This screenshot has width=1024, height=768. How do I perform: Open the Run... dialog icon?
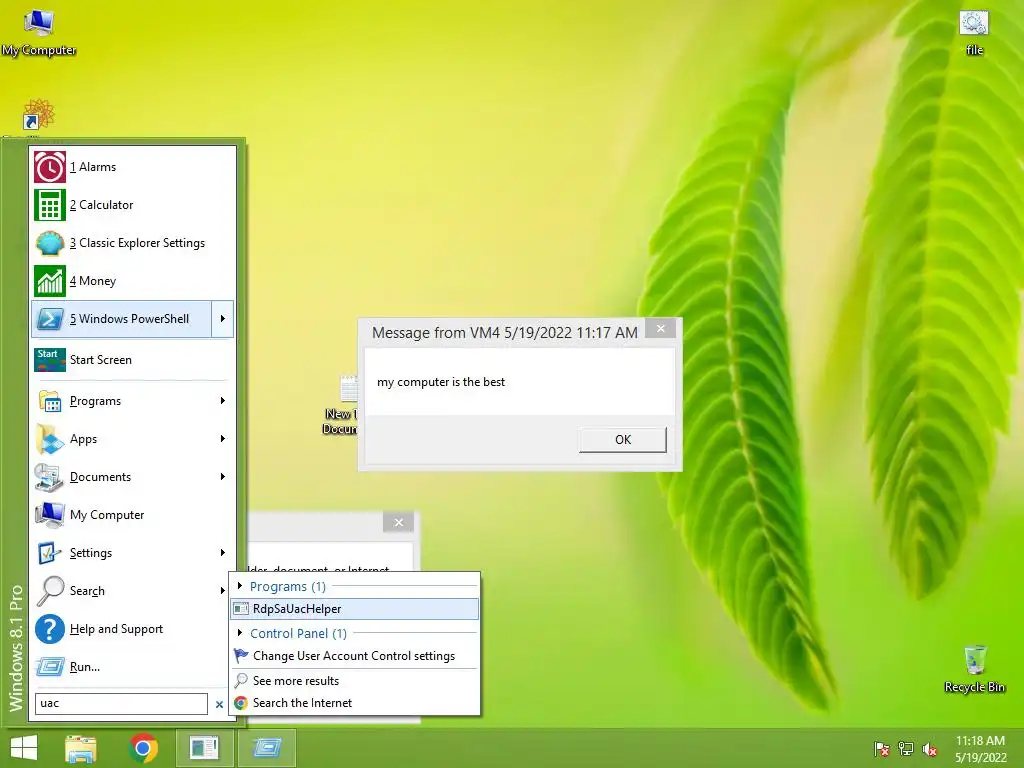(50, 667)
